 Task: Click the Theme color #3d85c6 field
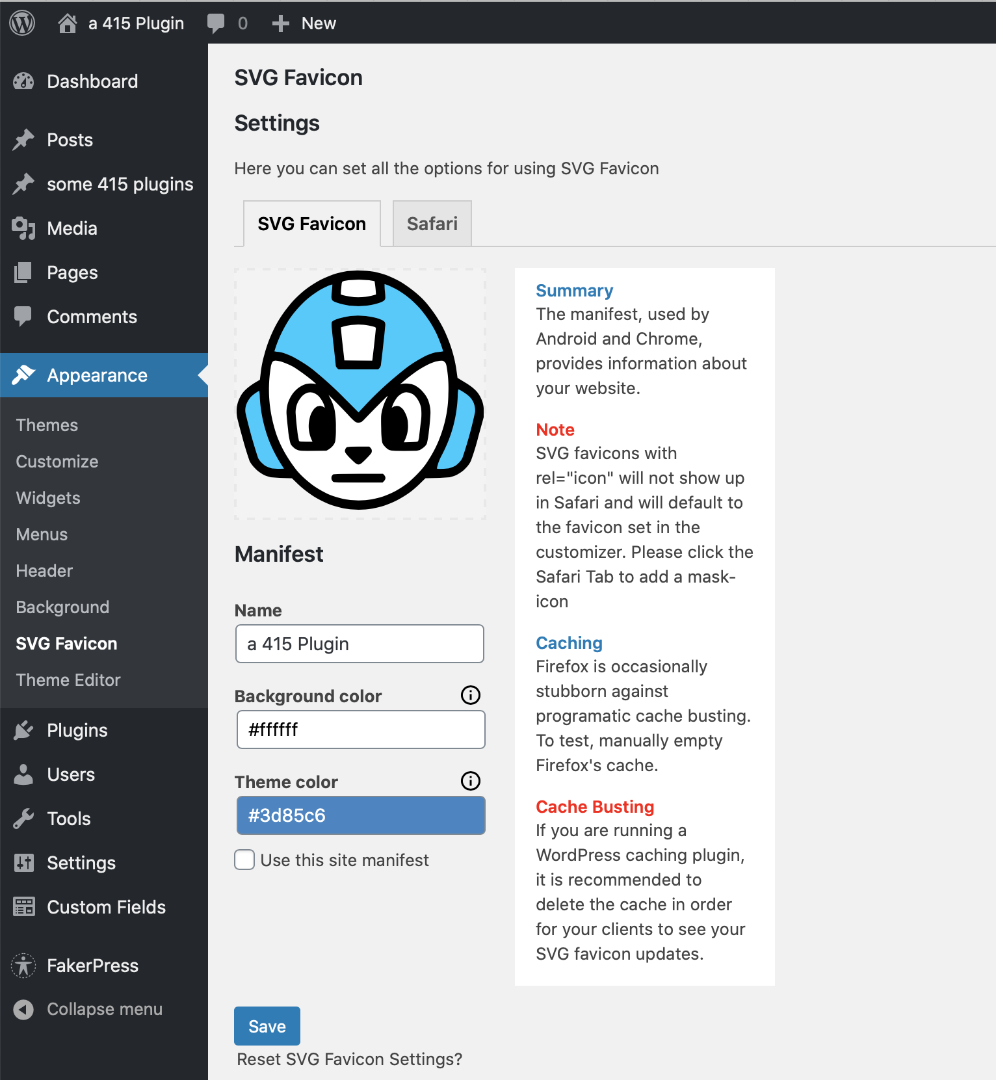360,816
